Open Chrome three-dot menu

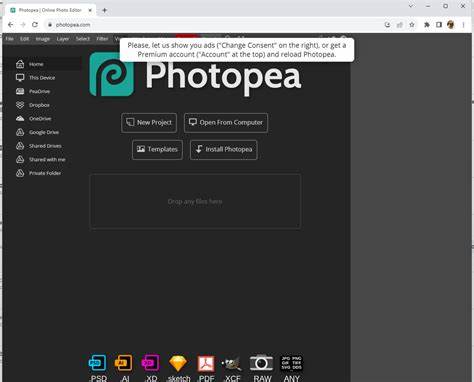(463, 25)
